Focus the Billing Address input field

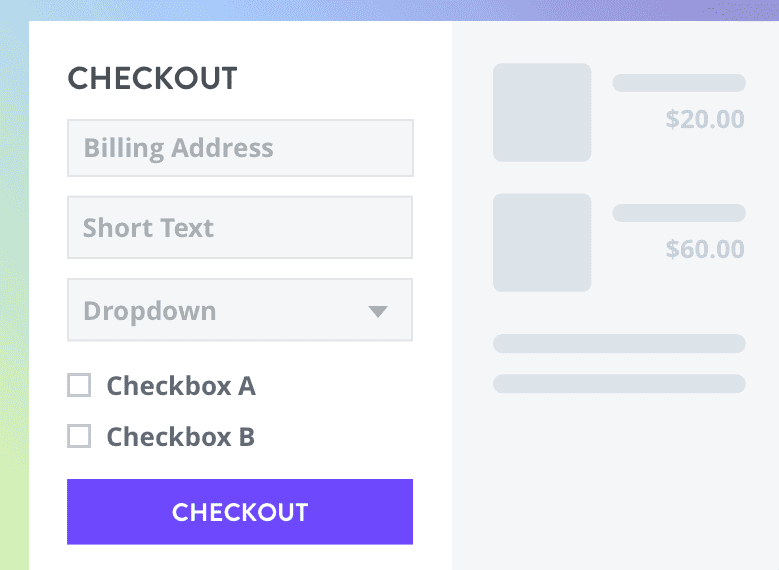pos(239,148)
